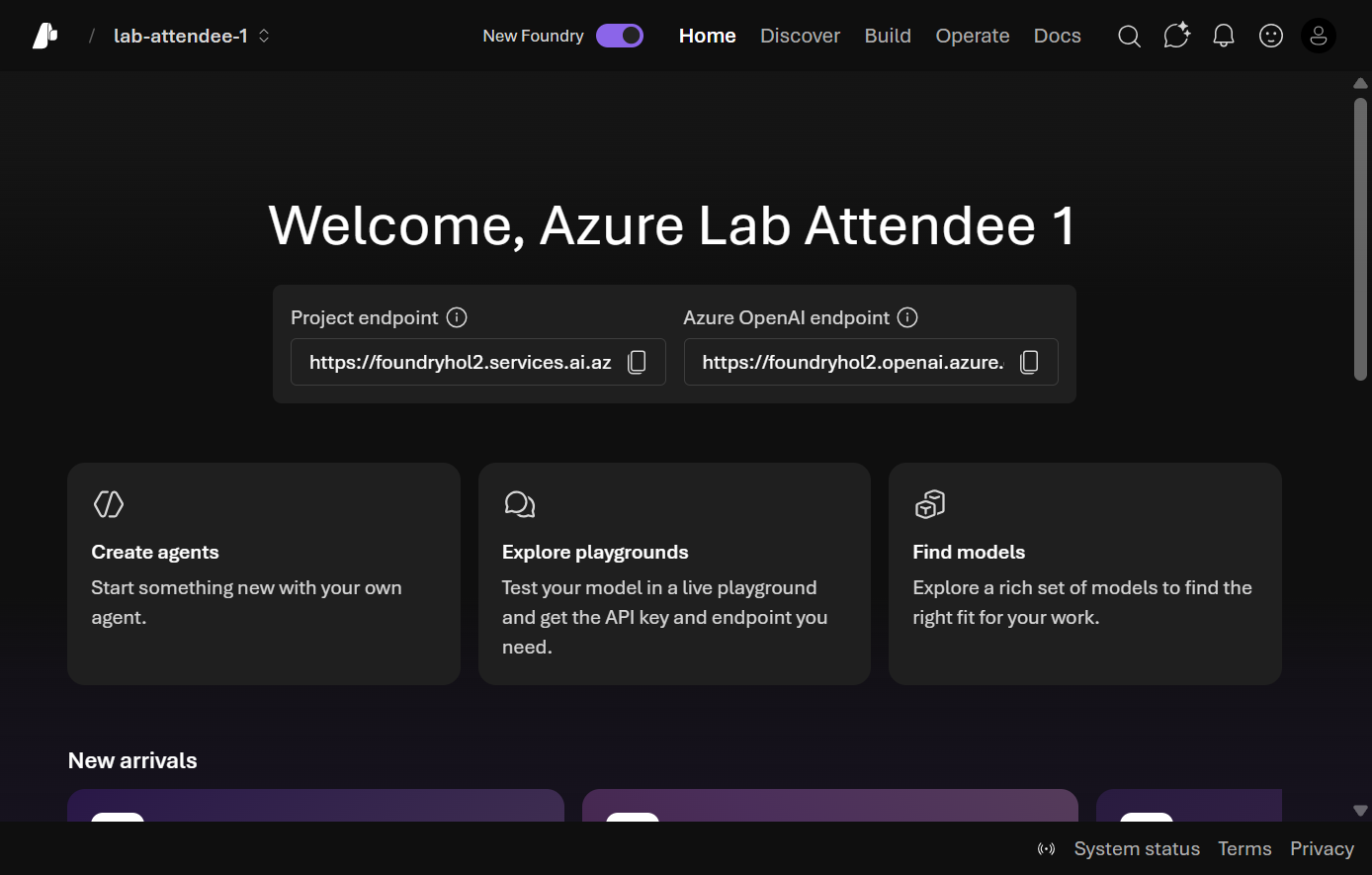The image size is (1372, 875).
Task: Click the Project endpoint URL field
Action: (478, 362)
